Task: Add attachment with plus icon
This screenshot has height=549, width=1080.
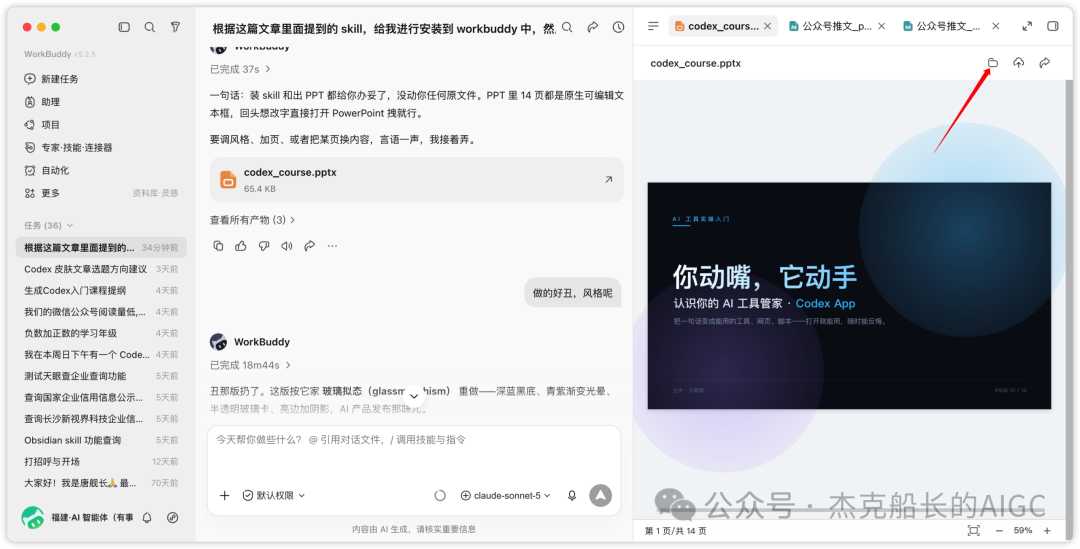Action: [225, 495]
